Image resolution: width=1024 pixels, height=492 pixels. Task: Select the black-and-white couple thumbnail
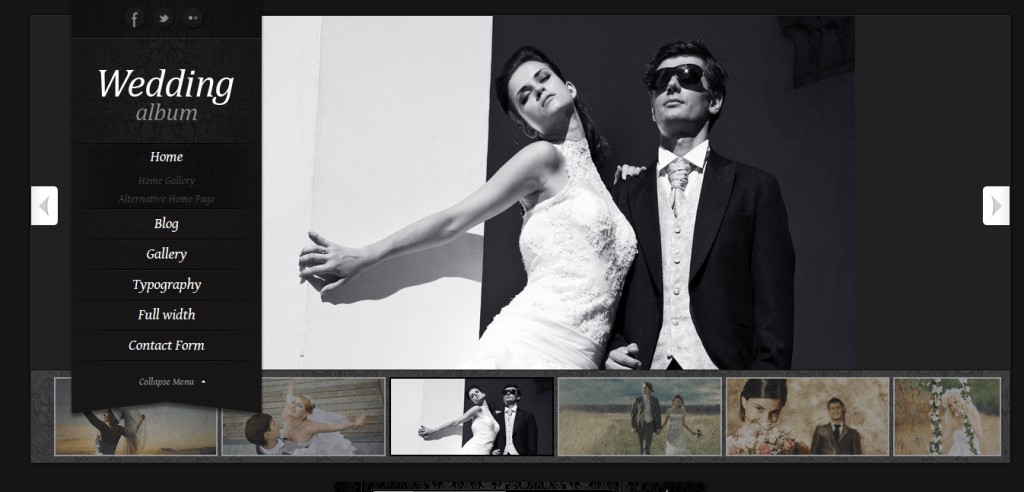(472, 416)
